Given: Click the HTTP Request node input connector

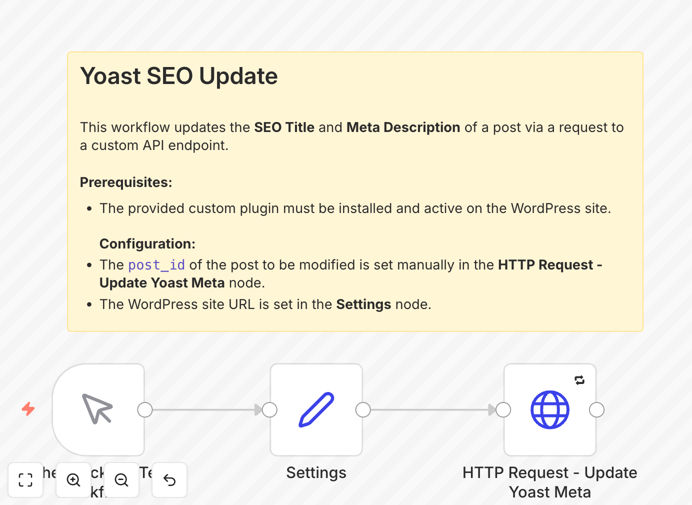Looking at the screenshot, I should [503, 410].
